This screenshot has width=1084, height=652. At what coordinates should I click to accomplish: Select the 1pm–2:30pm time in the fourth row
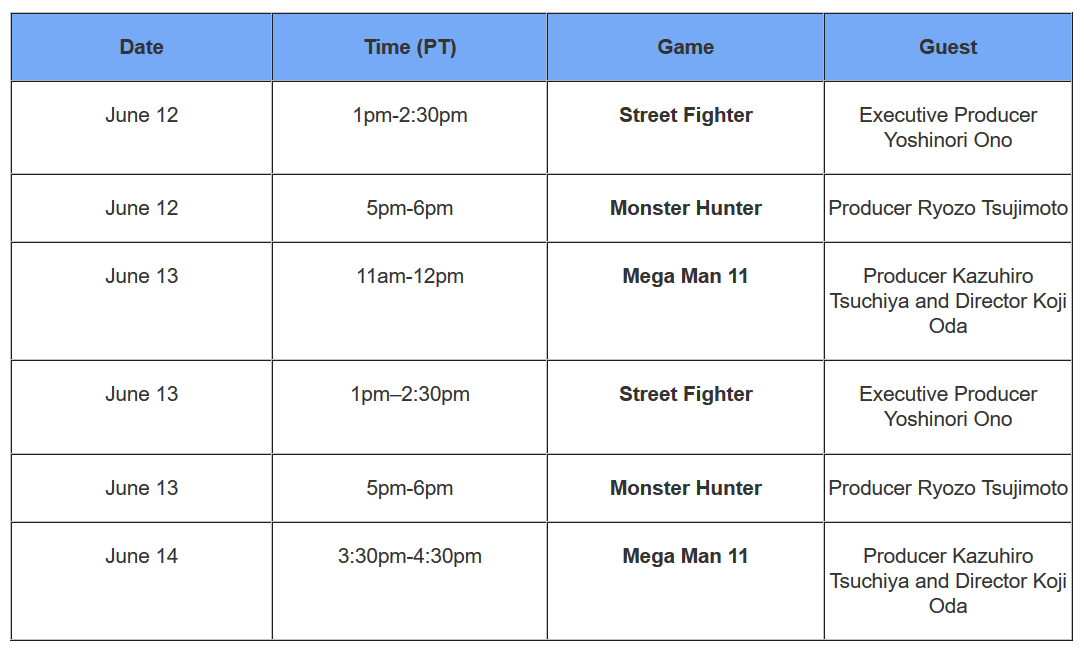[410, 394]
